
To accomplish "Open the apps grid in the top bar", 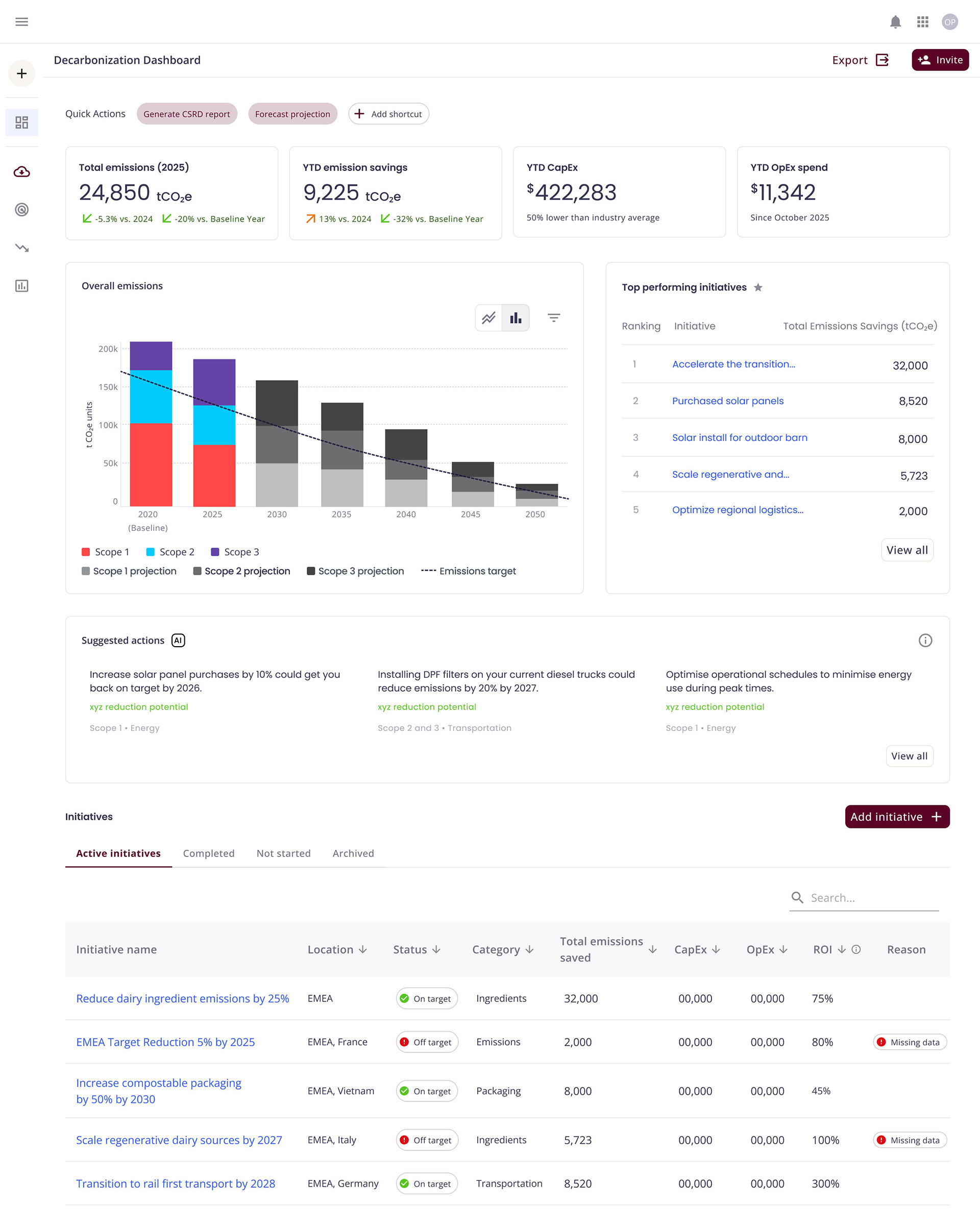I will click(922, 22).
